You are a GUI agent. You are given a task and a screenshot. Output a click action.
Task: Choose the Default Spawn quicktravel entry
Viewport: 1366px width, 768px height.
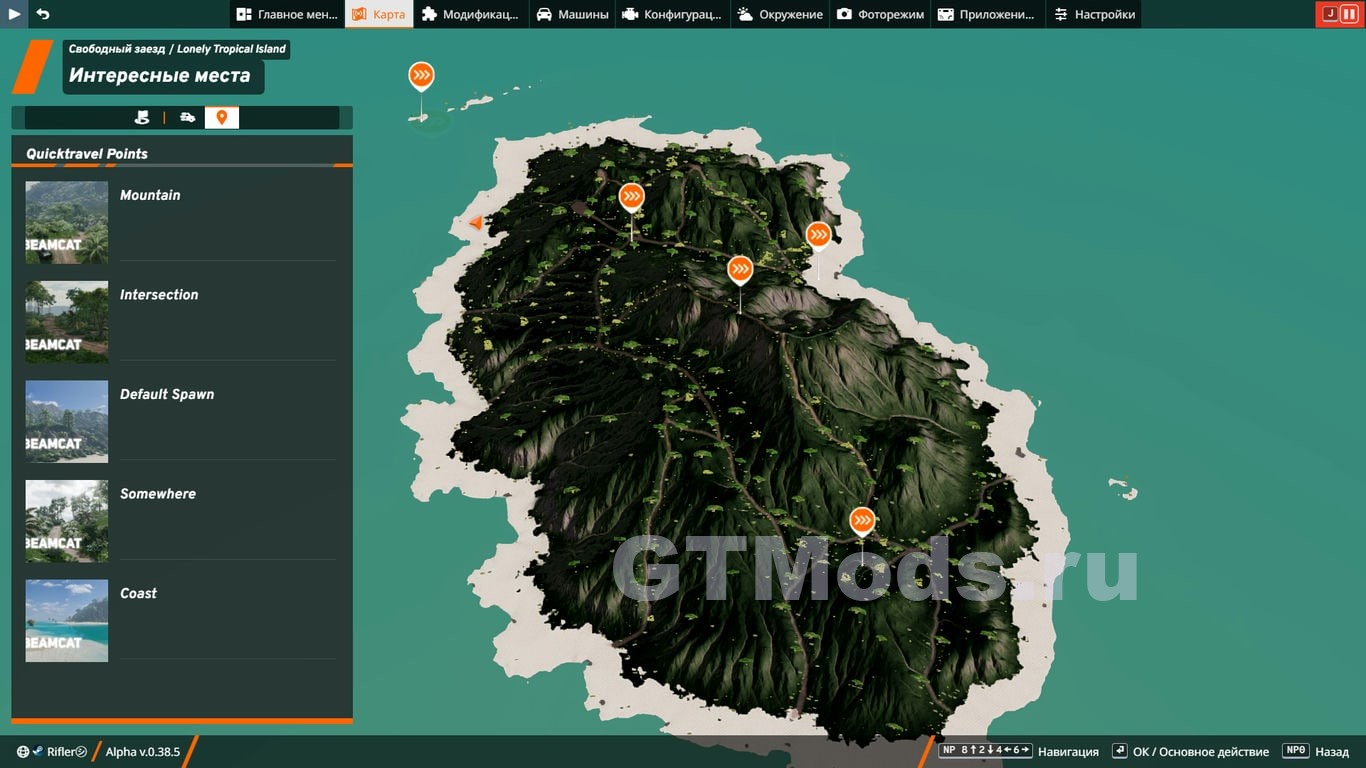pos(166,394)
